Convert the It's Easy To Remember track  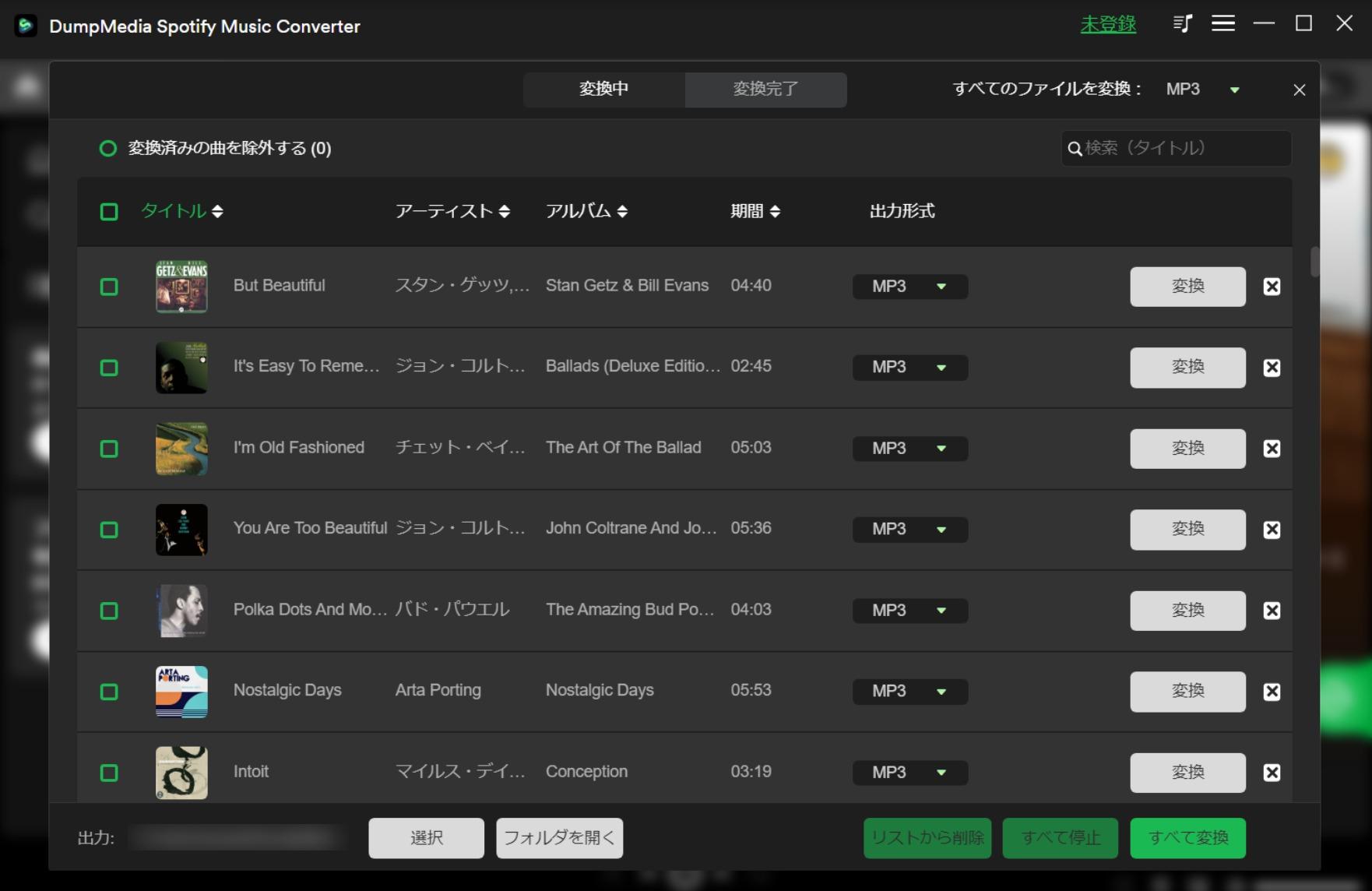[x=1187, y=368]
